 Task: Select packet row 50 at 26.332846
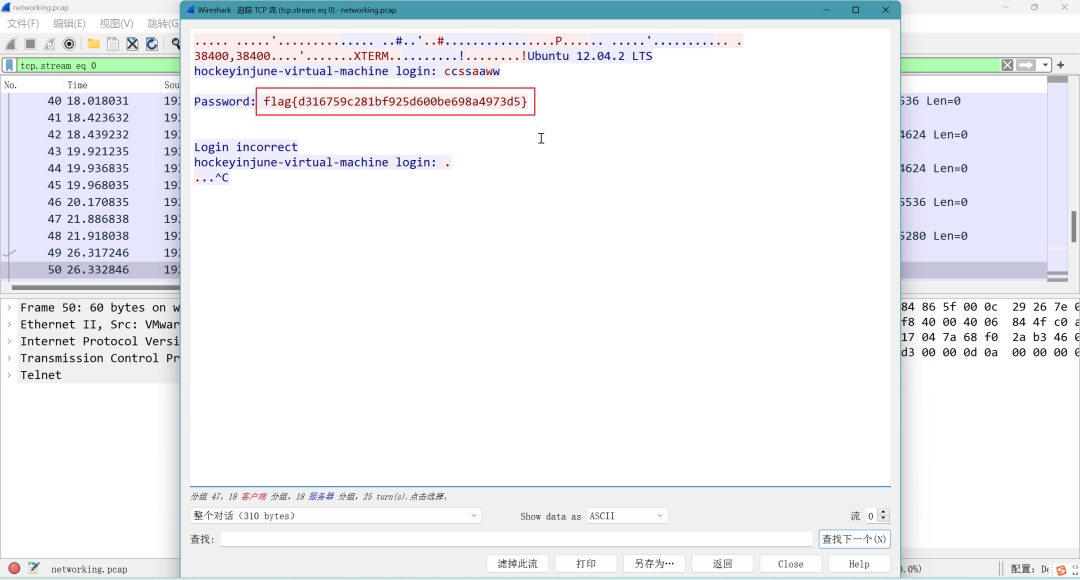click(90, 269)
